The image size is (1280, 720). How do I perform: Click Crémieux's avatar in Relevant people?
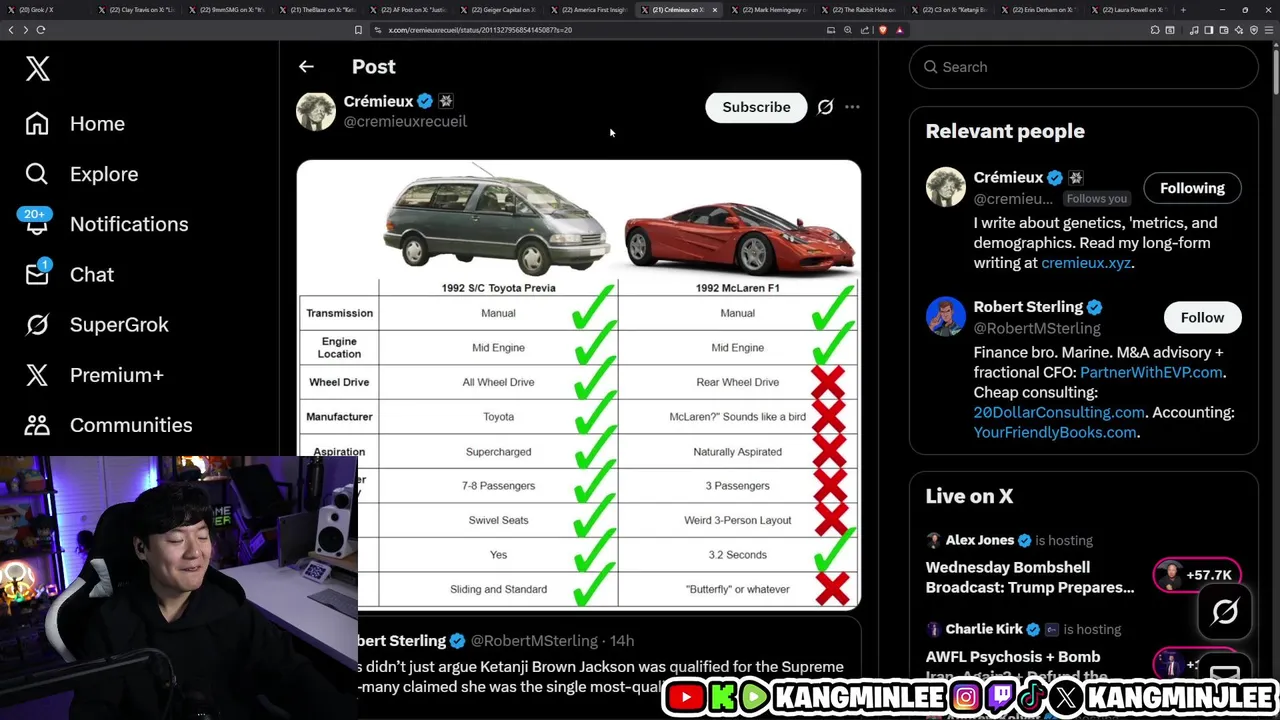pyautogui.click(x=945, y=187)
